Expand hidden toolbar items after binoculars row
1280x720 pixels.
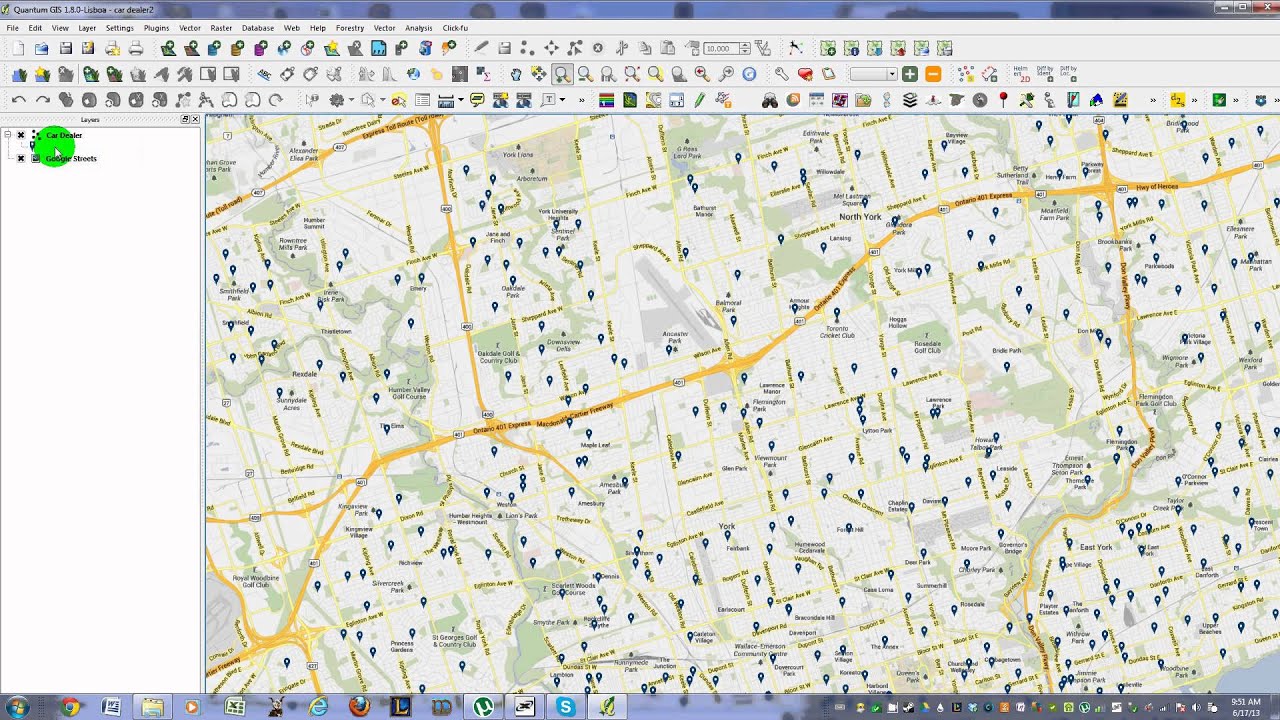point(1152,100)
